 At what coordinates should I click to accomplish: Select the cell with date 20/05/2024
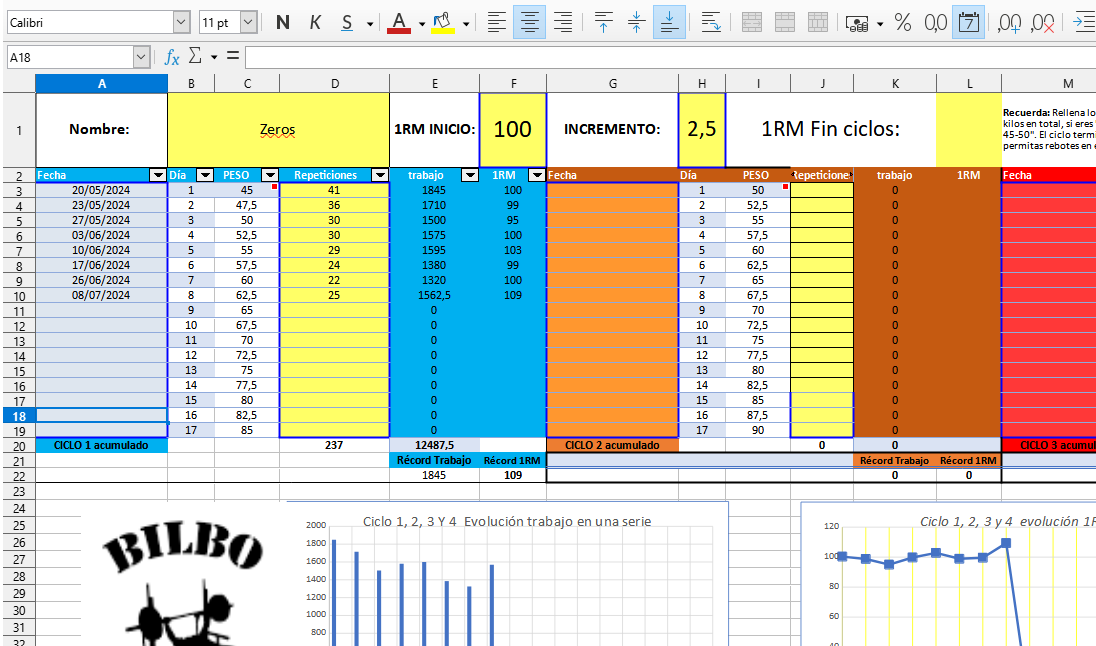click(x=101, y=190)
